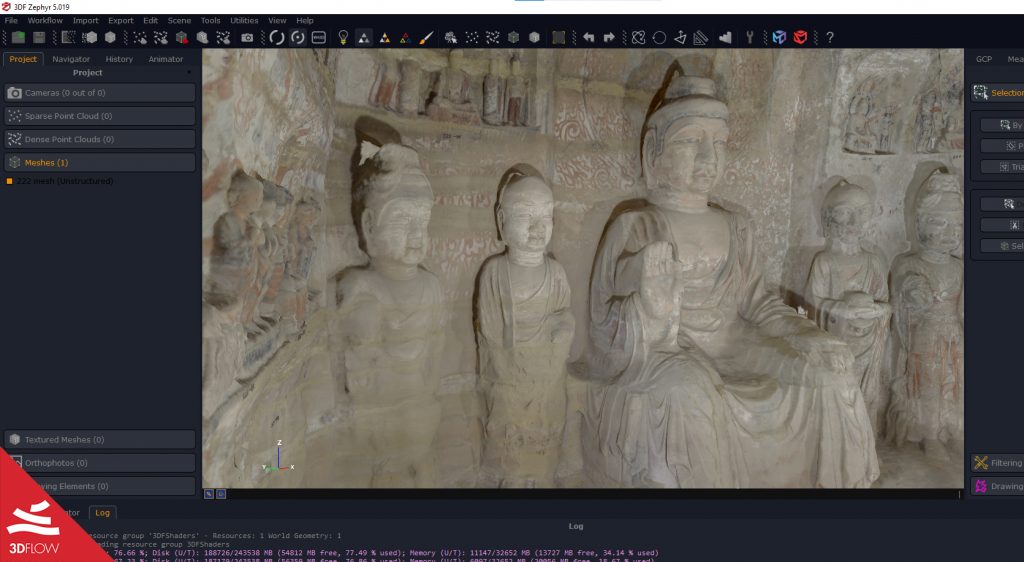Click the staircase-shaped toolbar icon
1024x562 pixels.
(725, 38)
